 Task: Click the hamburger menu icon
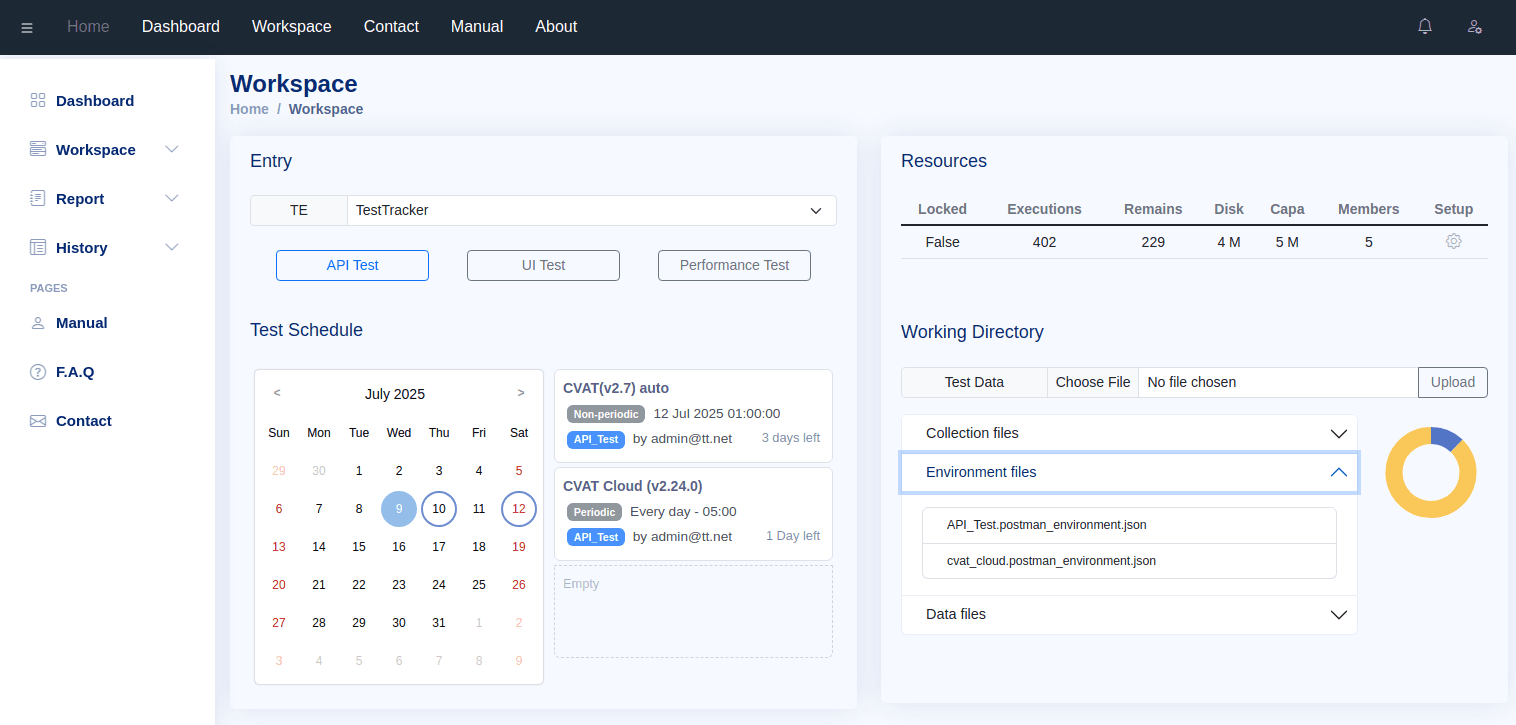point(27,28)
